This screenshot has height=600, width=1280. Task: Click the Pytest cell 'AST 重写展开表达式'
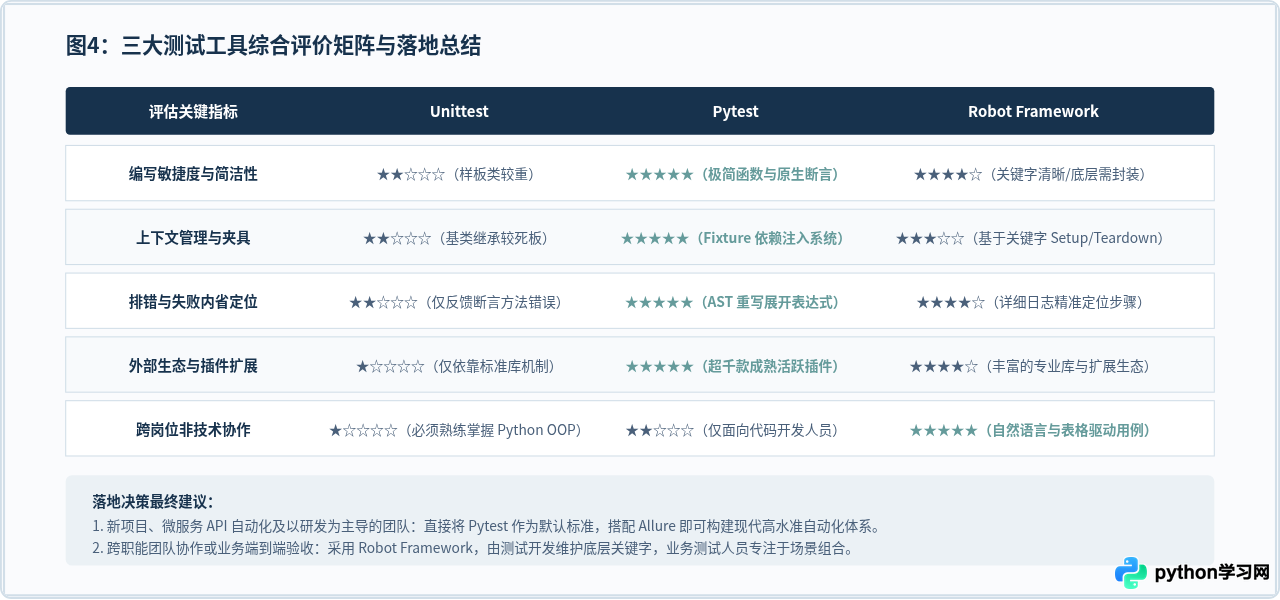pos(736,302)
